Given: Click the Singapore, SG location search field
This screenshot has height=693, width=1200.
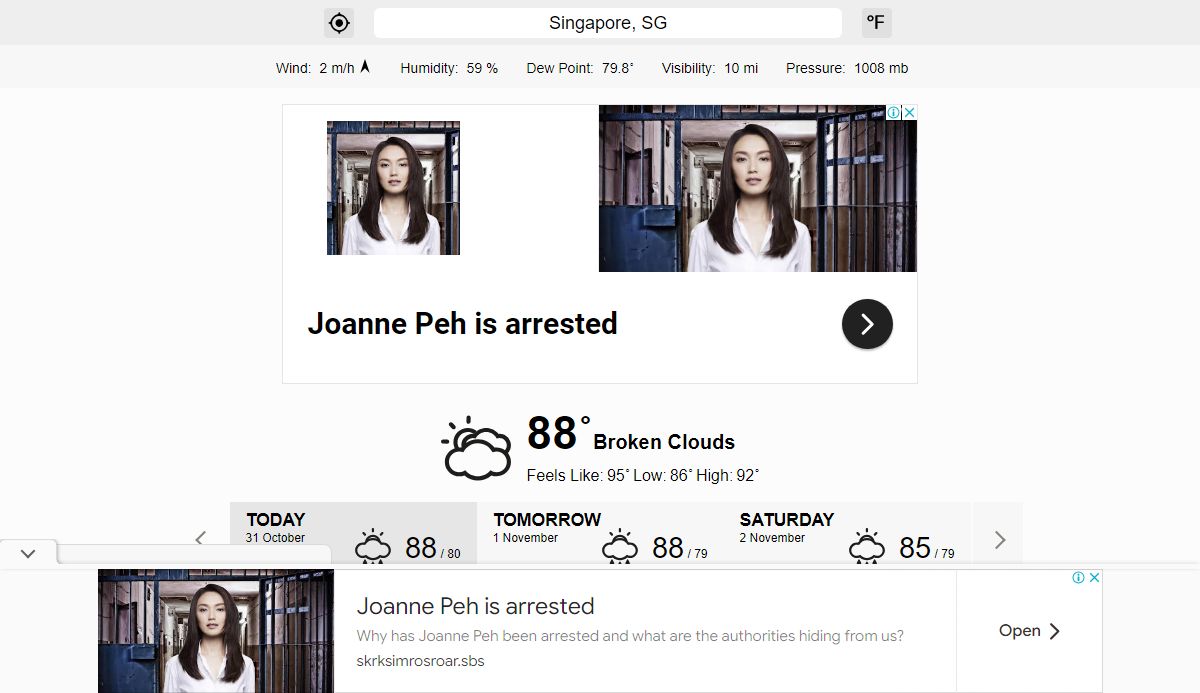Looking at the screenshot, I should click(x=608, y=23).
